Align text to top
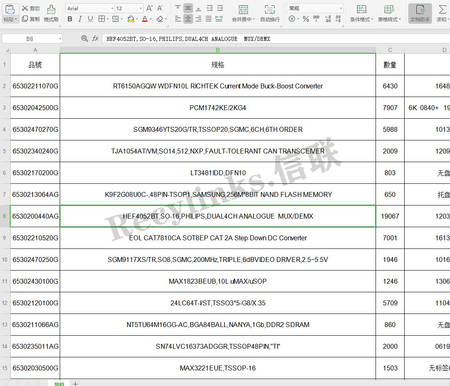The image size is (450, 386). coord(178,8)
